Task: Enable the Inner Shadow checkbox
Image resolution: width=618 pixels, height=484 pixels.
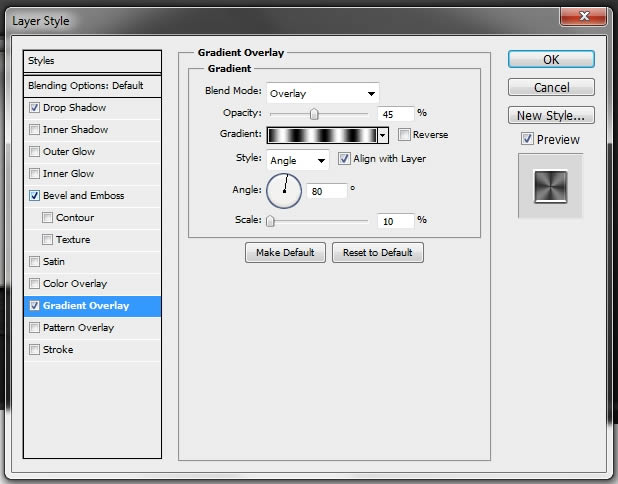Action: (x=34, y=129)
